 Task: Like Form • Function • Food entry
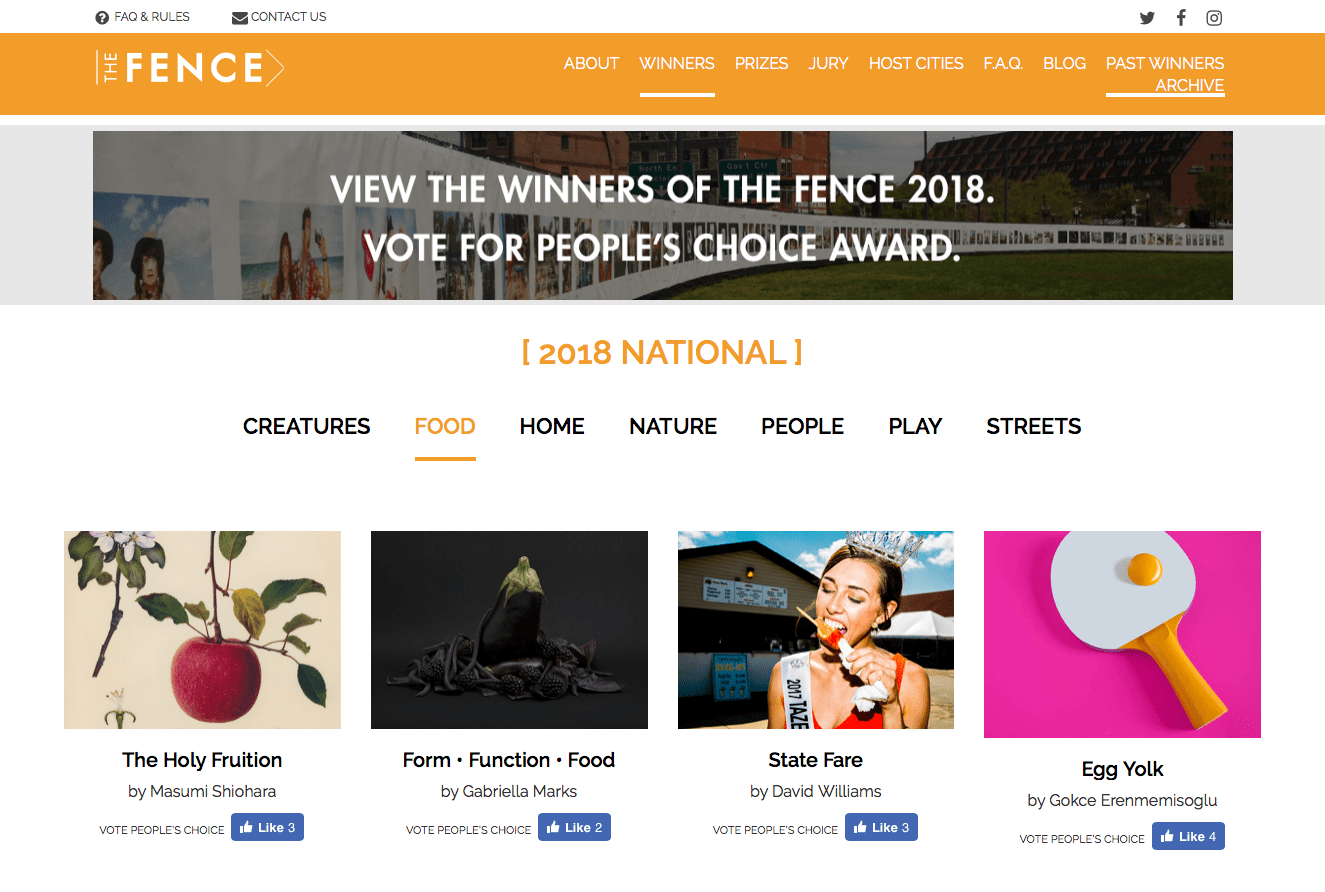pos(574,828)
